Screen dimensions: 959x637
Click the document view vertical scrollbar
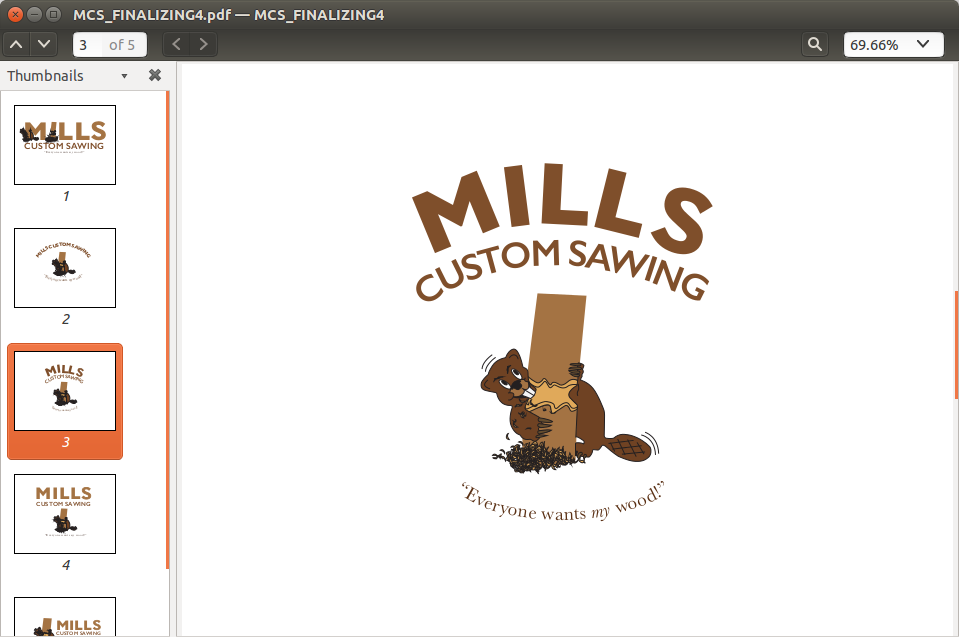coord(957,345)
